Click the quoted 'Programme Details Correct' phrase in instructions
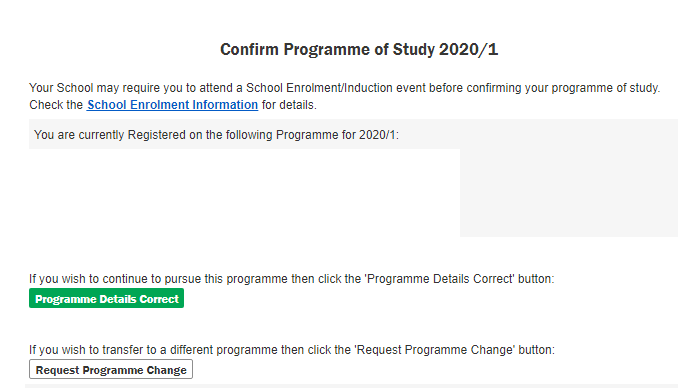The height and width of the screenshot is (388, 678). click(440, 279)
